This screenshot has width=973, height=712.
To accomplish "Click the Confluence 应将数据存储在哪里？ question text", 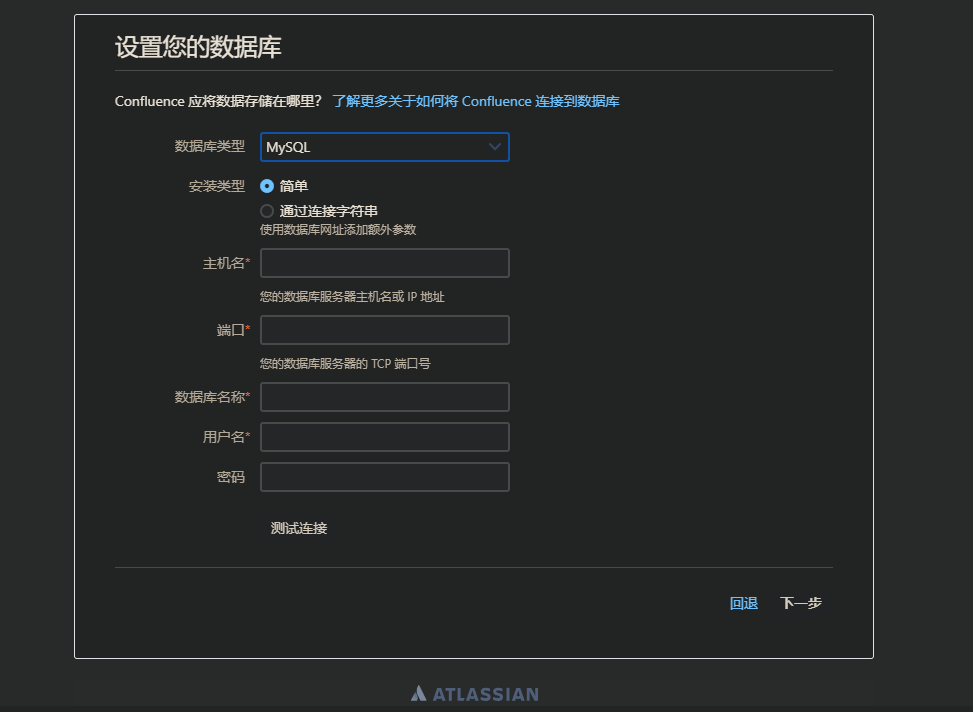I will pos(218,101).
